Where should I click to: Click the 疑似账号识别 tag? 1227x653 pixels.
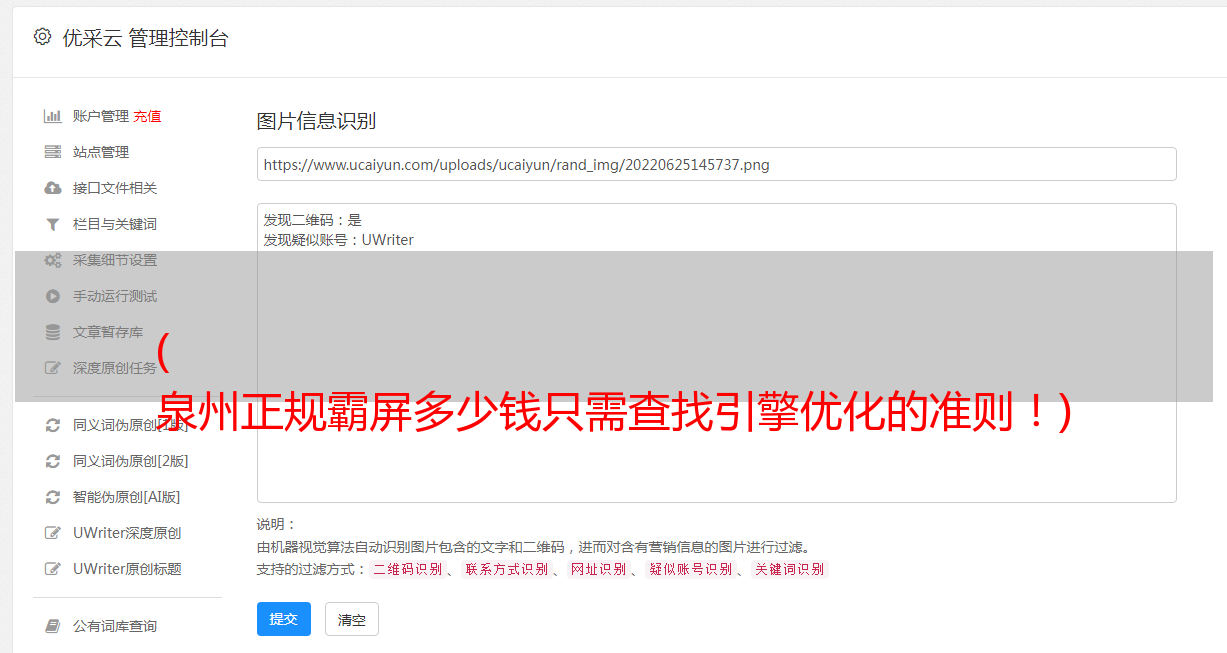tap(691, 569)
